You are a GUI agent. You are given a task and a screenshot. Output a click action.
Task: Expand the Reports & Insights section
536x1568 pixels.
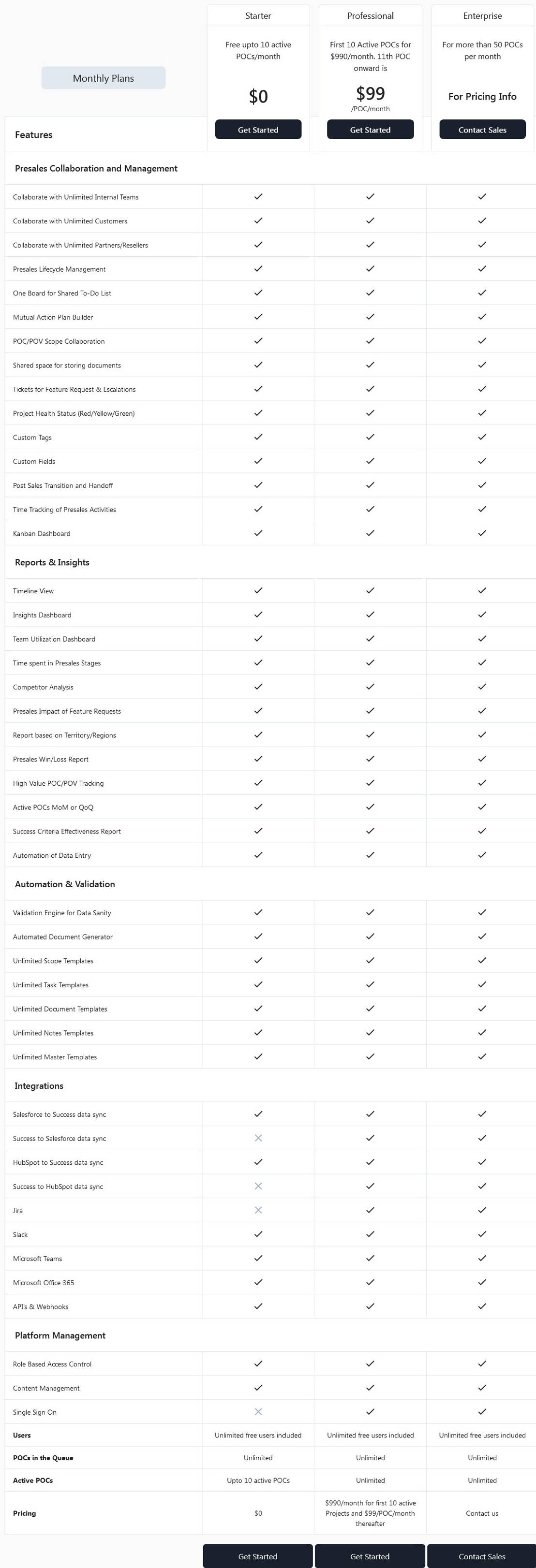tap(51, 562)
